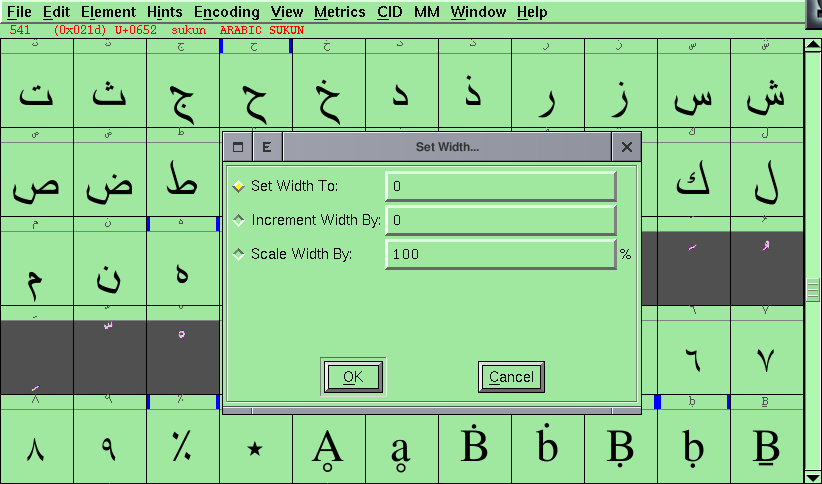Screen dimensions: 822x484
Task: Choose the Scale Width By radio button
Action: pos(238,254)
